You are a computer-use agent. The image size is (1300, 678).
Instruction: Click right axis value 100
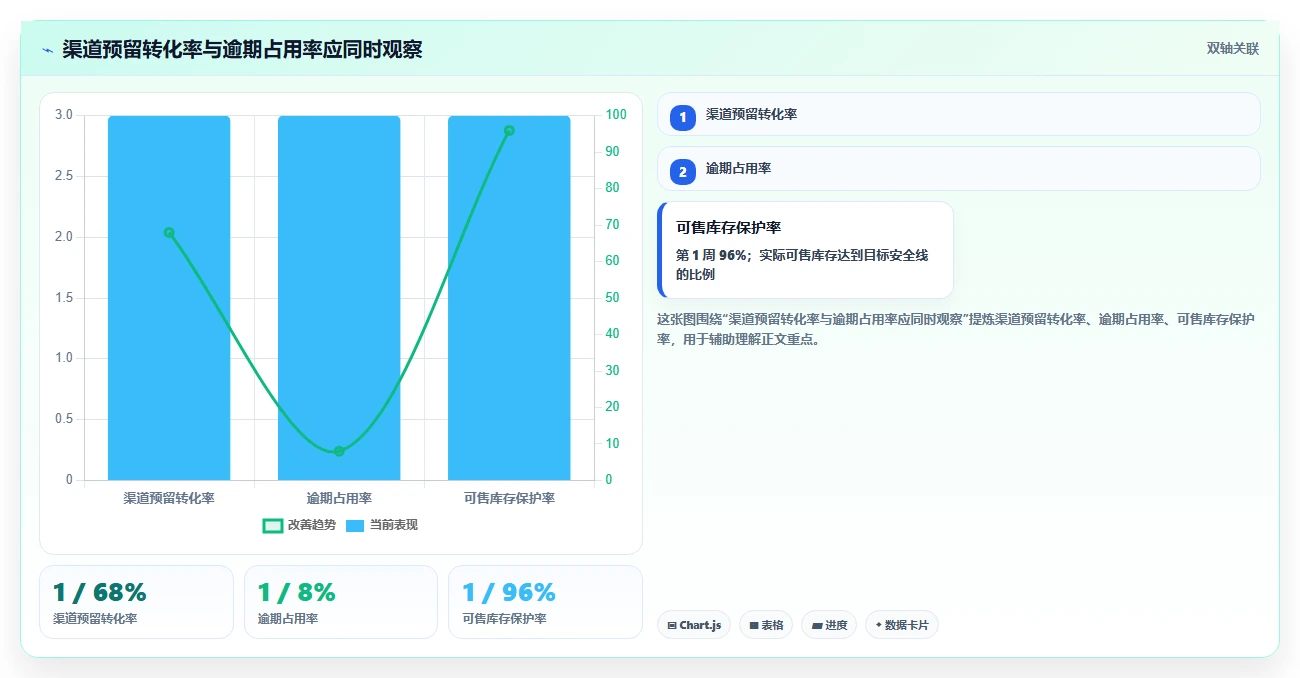[616, 115]
